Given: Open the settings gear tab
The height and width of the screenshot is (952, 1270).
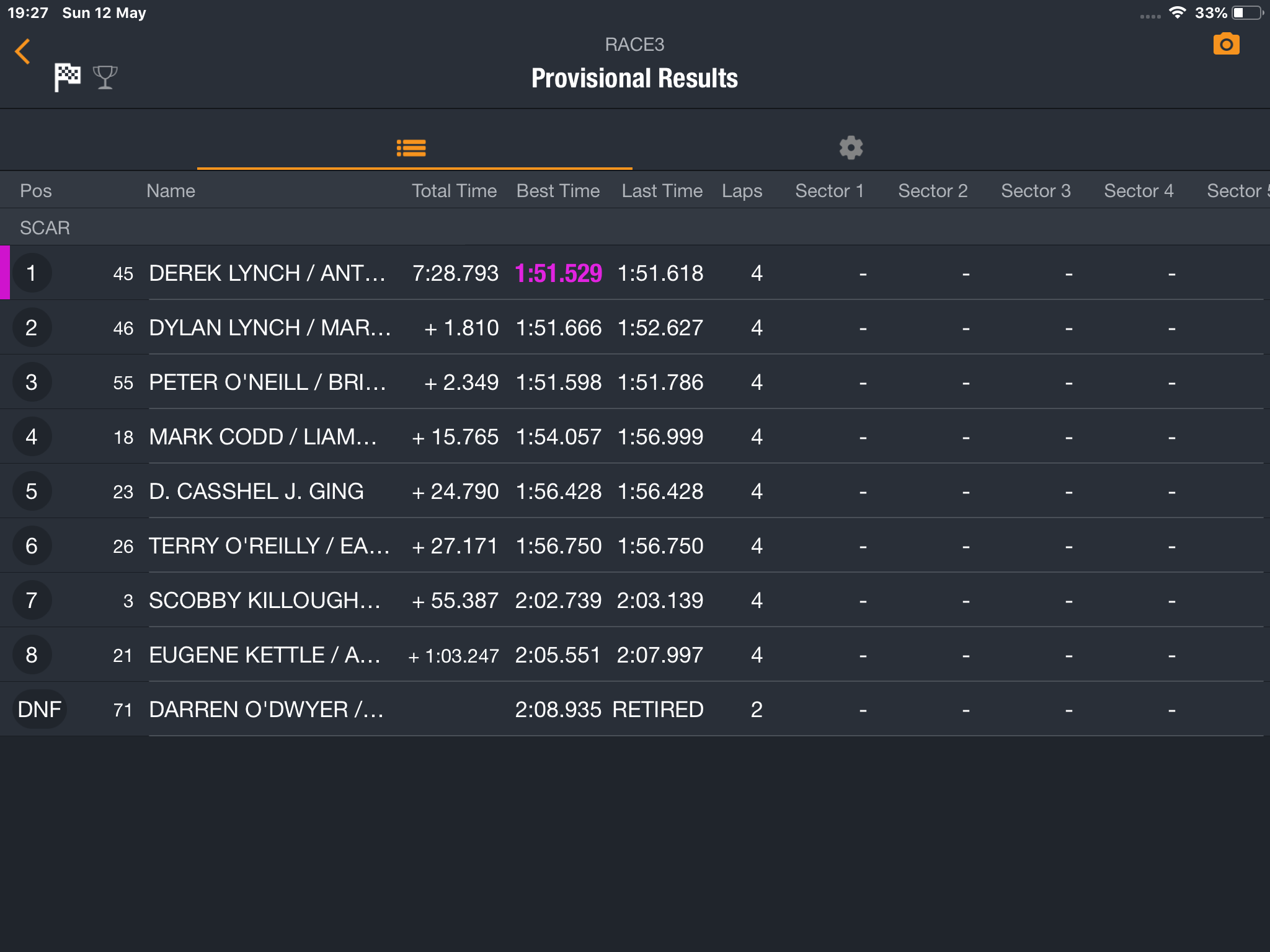Looking at the screenshot, I should click(x=851, y=148).
